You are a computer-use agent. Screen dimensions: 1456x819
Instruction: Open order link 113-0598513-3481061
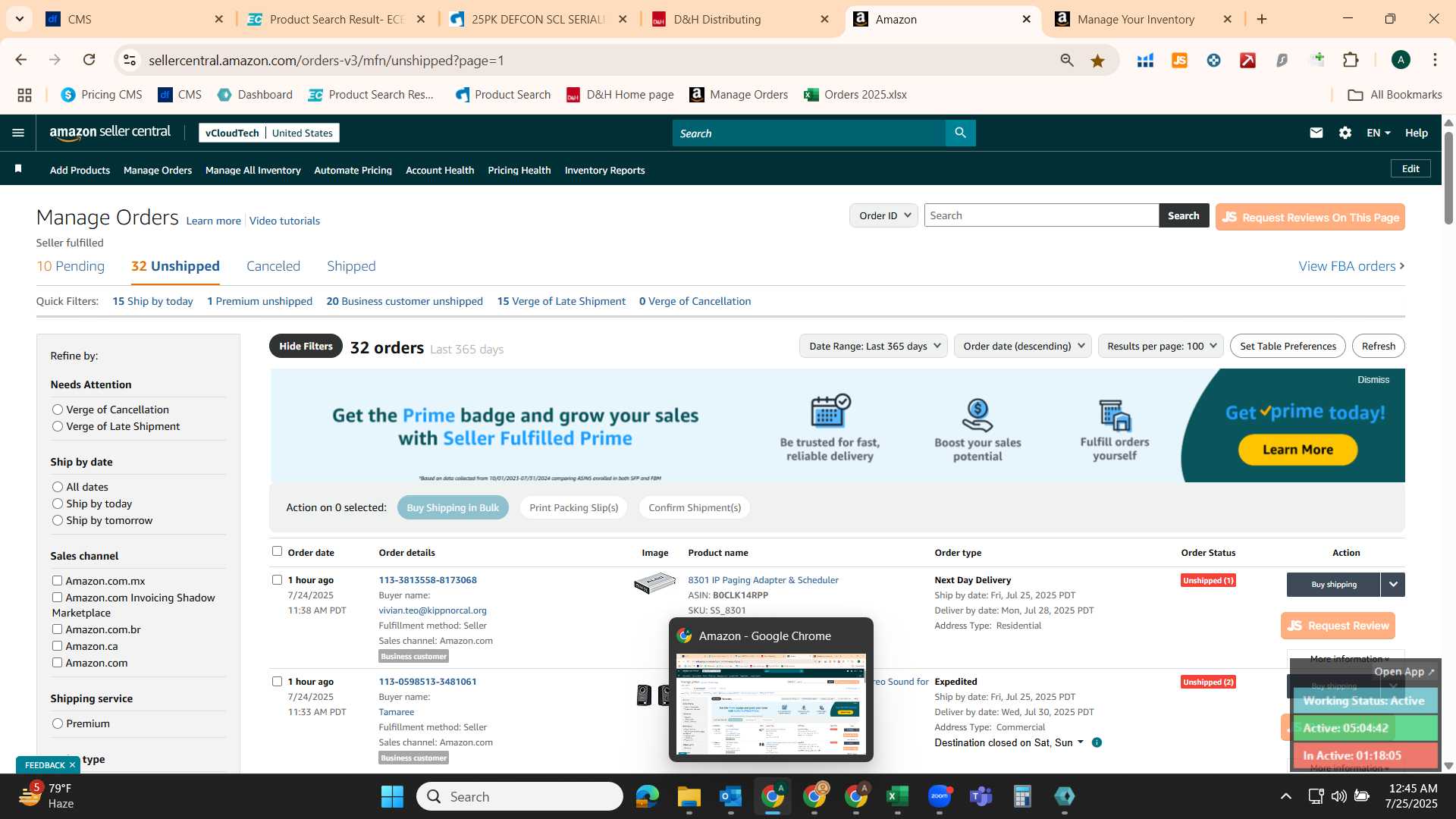pyautogui.click(x=428, y=681)
